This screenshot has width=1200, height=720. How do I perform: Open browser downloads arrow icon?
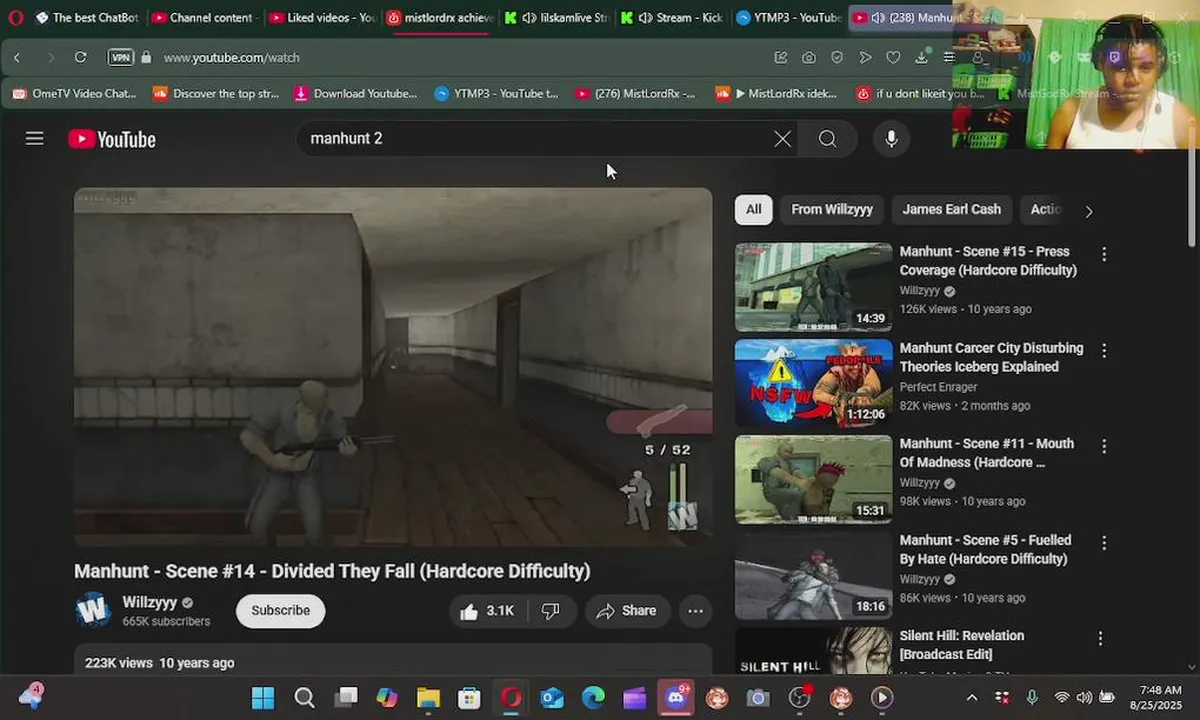[x=922, y=57]
